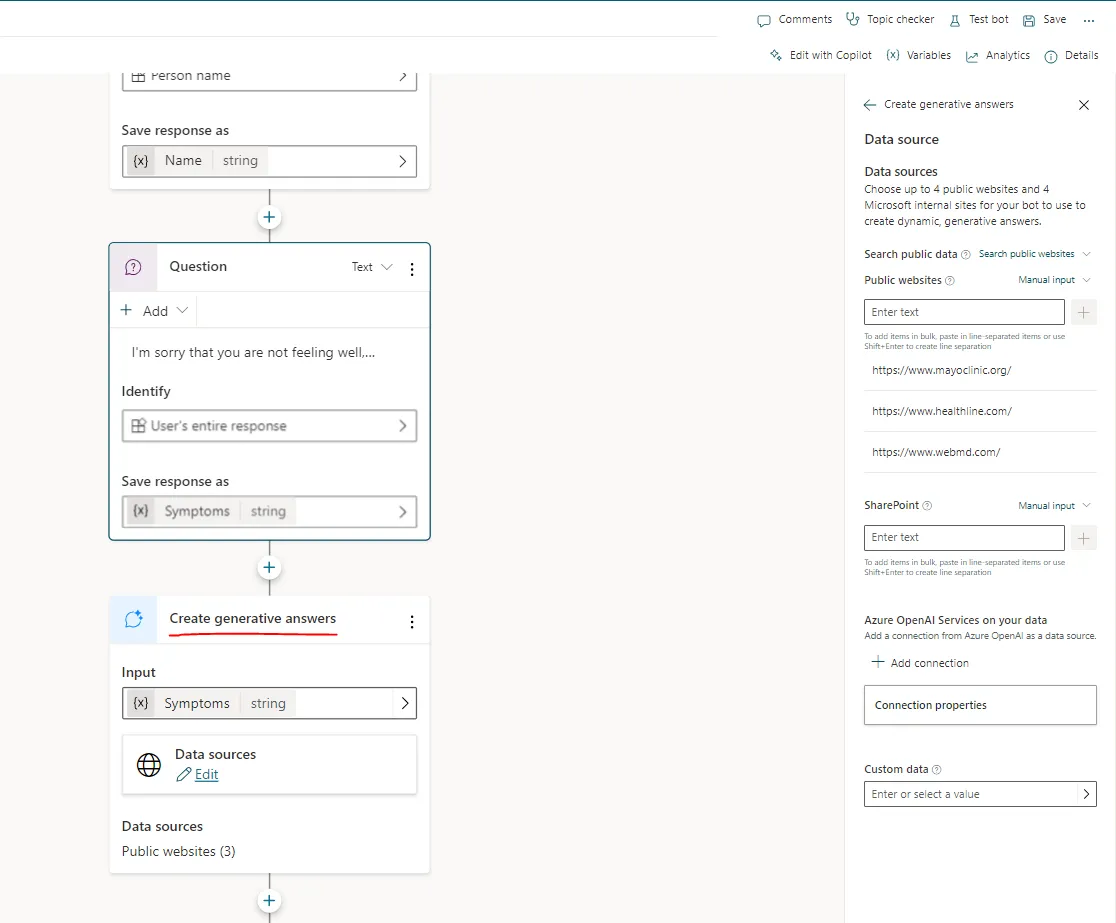Launch the Test bot panel
The width and height of the screenshot is (1116, 923).
tap(979, 20)
